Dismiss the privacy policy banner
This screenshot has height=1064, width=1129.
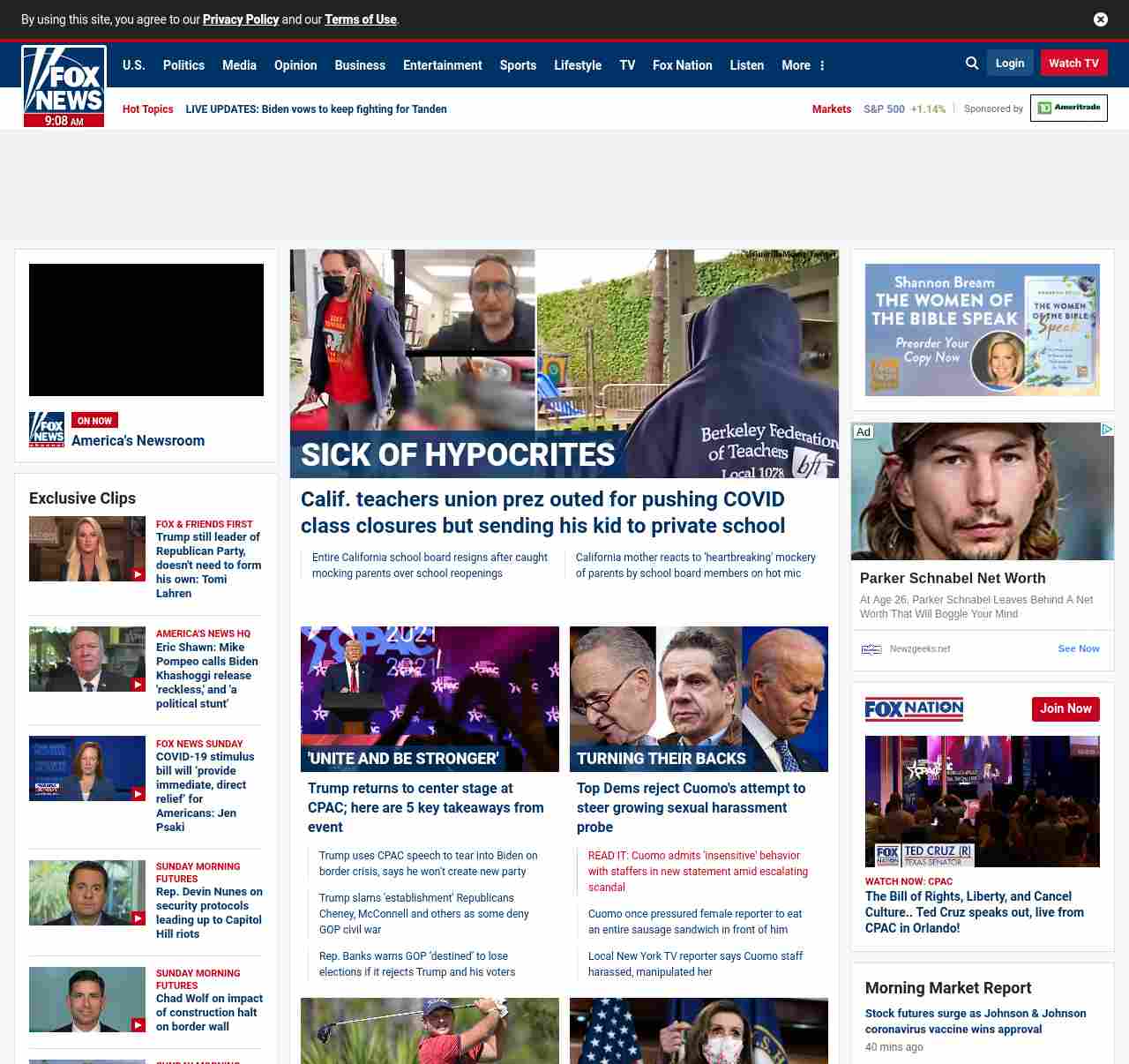[1101, 19]
